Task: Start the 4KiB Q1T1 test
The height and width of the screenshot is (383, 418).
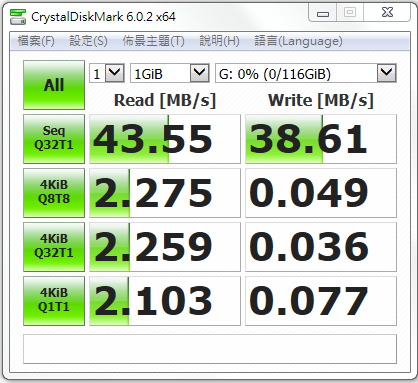Action: 54,301
